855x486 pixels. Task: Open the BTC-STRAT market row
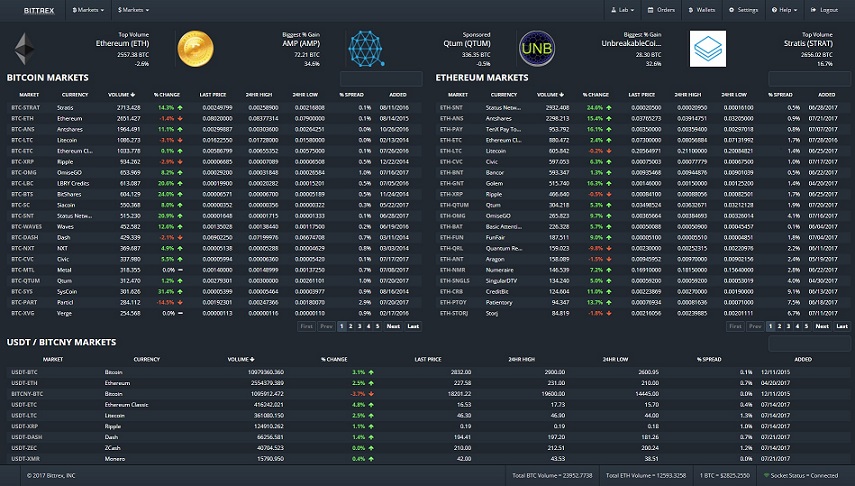(x=214, y=108)
